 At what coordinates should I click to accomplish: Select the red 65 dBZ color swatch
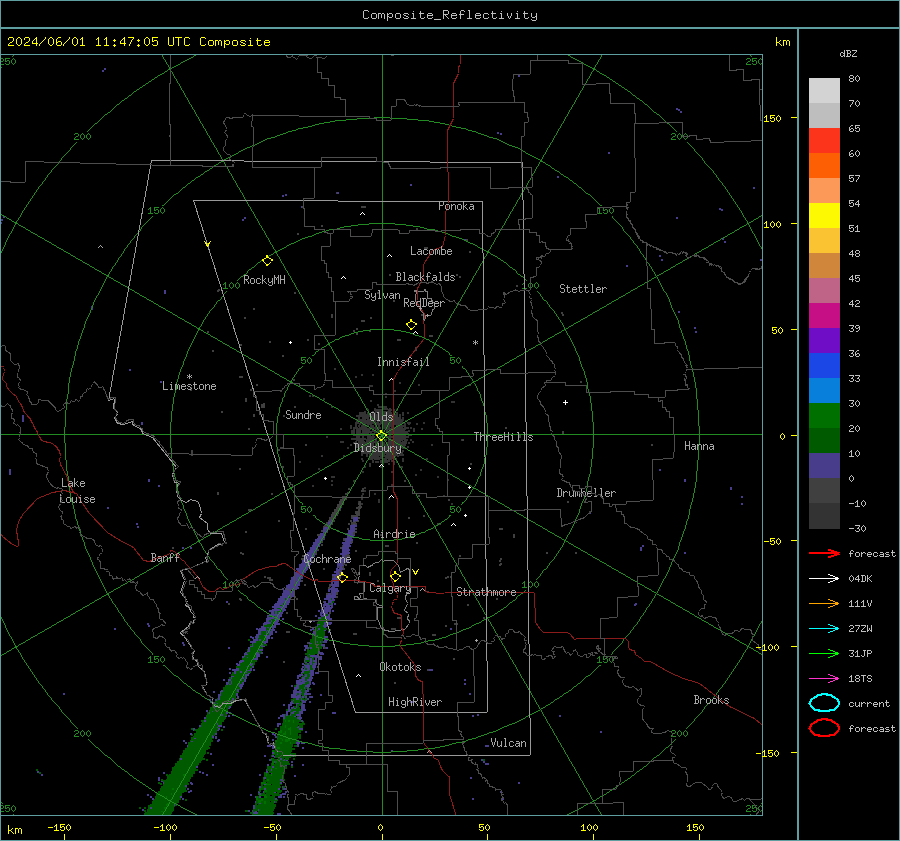click(x=824, y=141)
